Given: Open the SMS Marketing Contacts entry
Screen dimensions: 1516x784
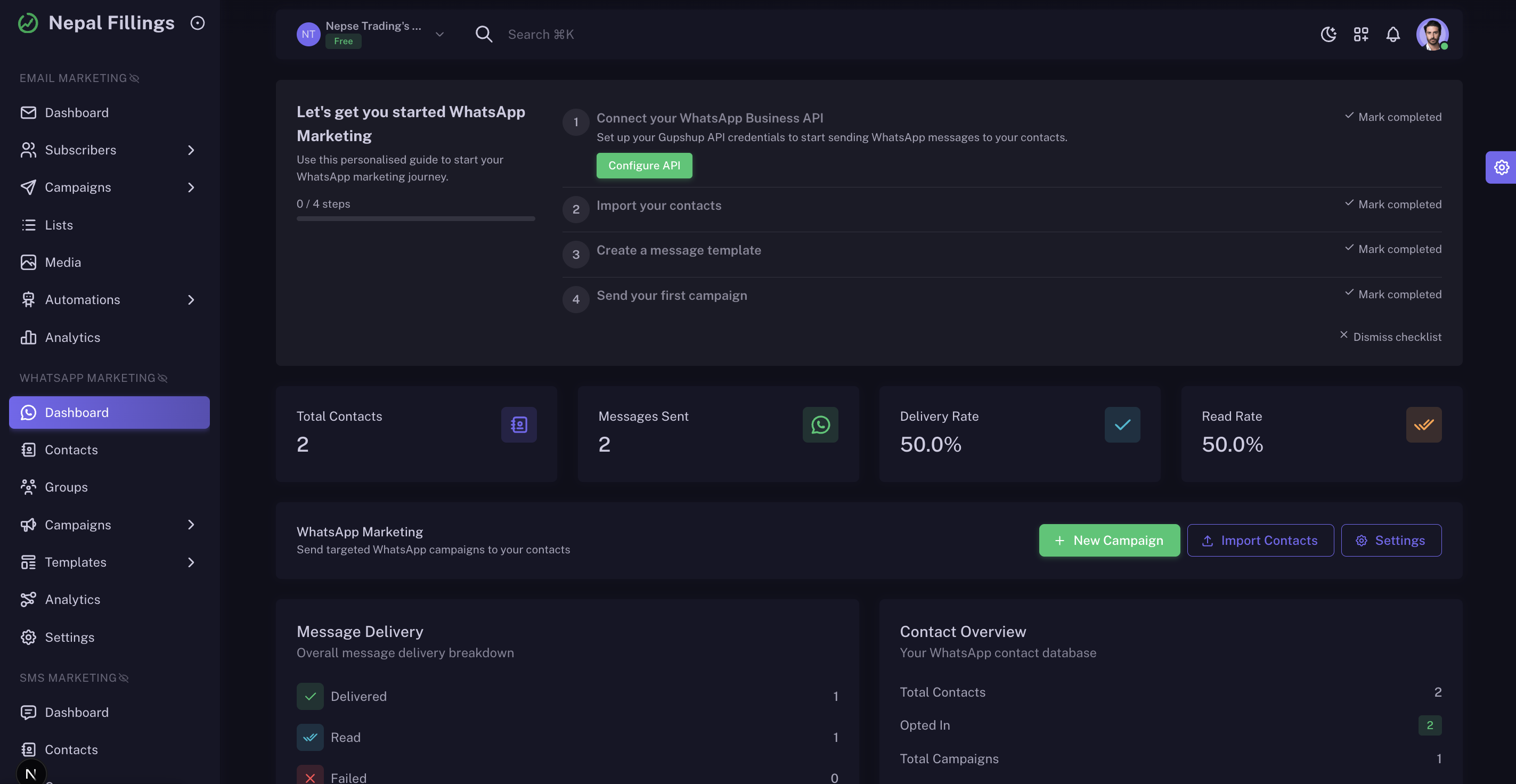Looking at the screenshot, I should pos(71,749).
